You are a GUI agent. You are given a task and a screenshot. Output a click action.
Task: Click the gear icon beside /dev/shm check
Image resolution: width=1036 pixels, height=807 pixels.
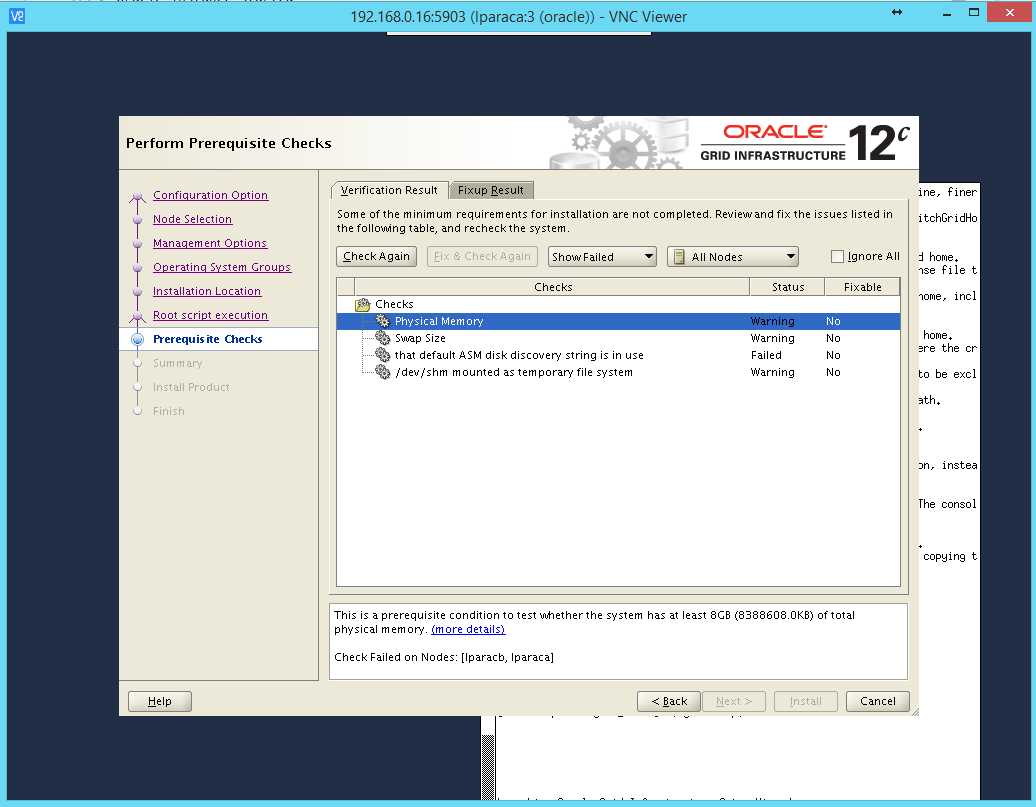coord(383,372)
